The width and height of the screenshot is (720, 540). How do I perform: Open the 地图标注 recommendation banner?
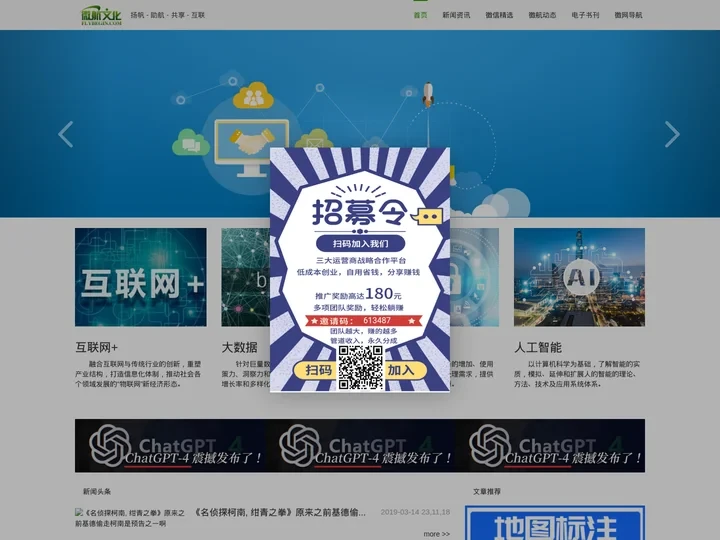coord(555,523)
